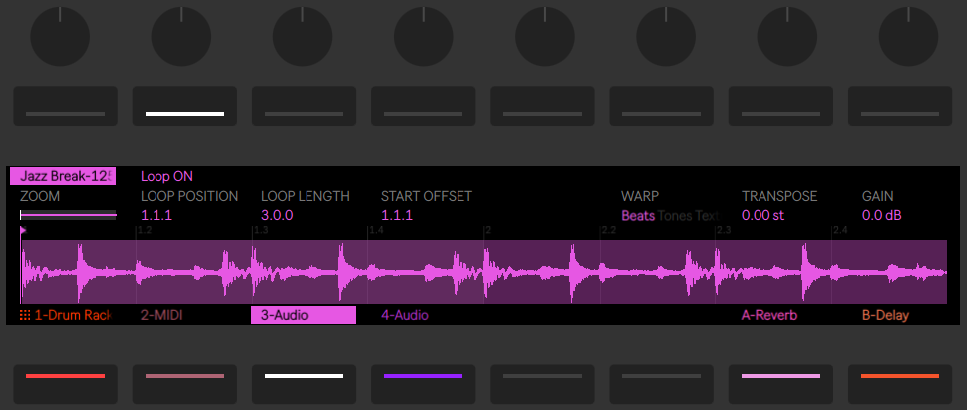Click the START OFFSET parameter label

[x=426, y=197]
